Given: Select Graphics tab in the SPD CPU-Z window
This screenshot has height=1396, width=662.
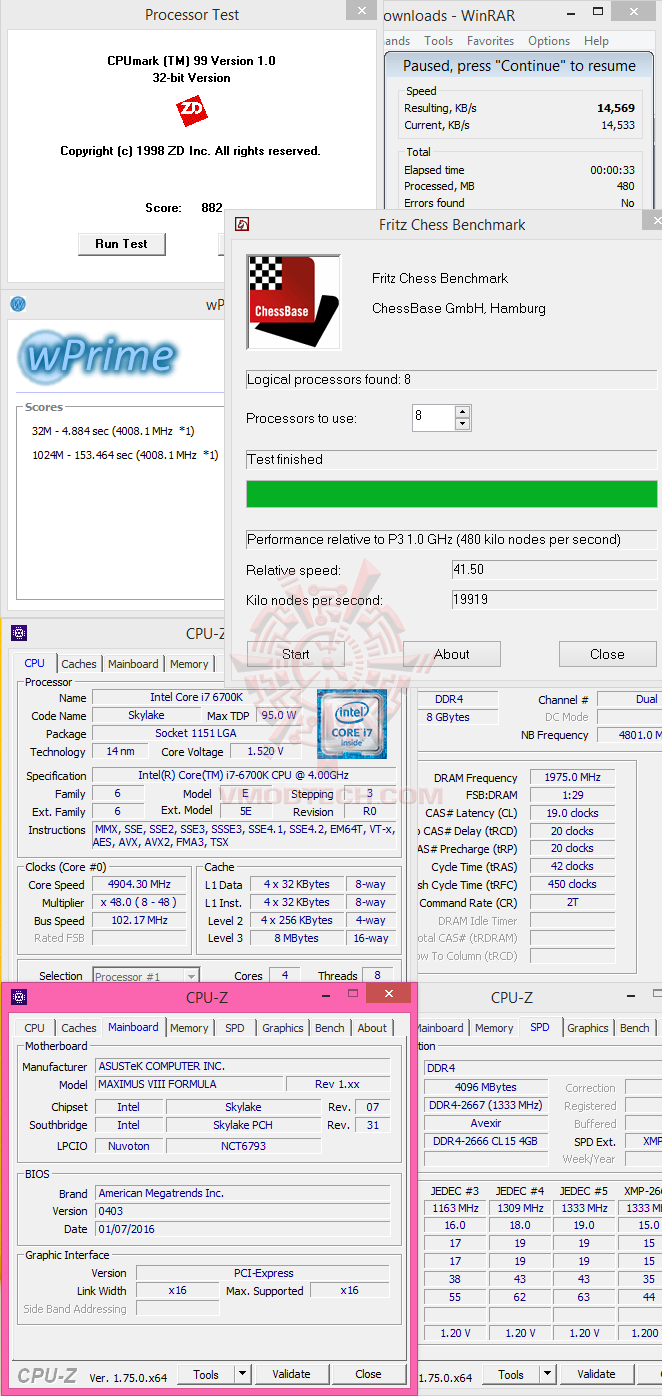Looking at the screenshot, I should pos(588,1028).
